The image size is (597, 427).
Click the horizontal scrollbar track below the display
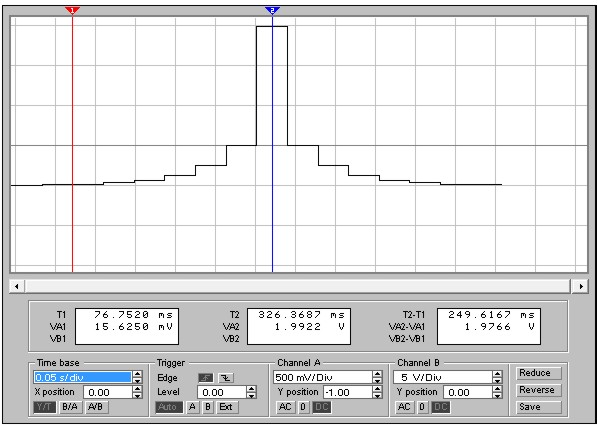click(x=298, y=286)
